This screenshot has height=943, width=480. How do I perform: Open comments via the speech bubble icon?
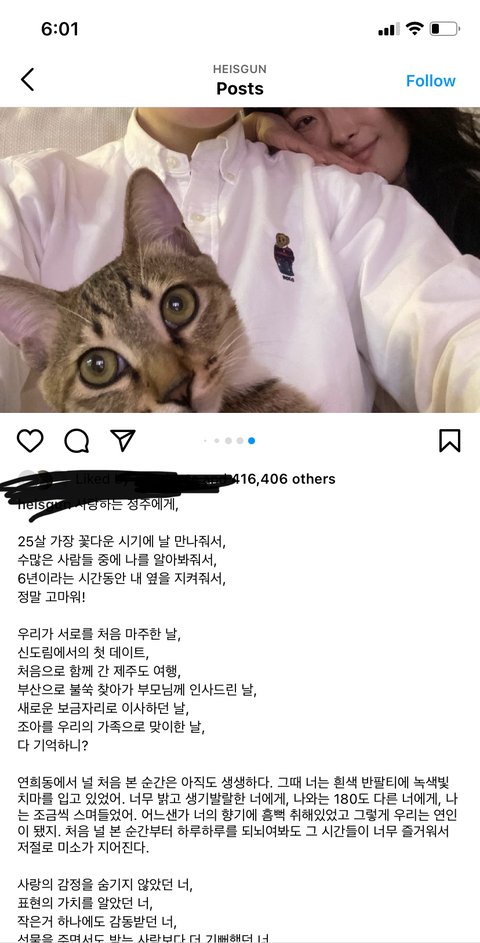76,441
